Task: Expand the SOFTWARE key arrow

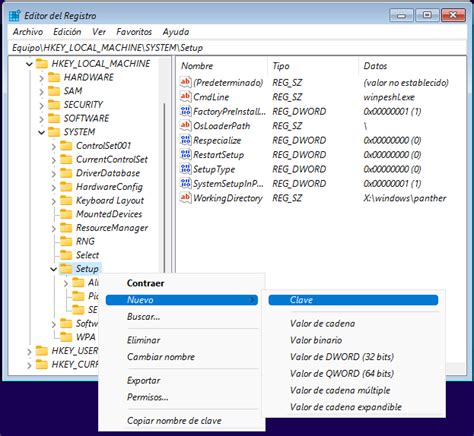Action: coord(41,119)
